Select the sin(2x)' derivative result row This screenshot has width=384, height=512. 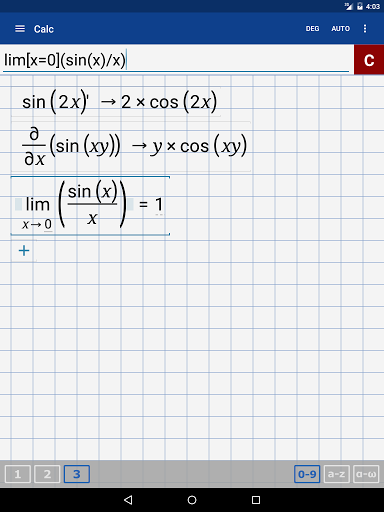[x=116, y=101]
